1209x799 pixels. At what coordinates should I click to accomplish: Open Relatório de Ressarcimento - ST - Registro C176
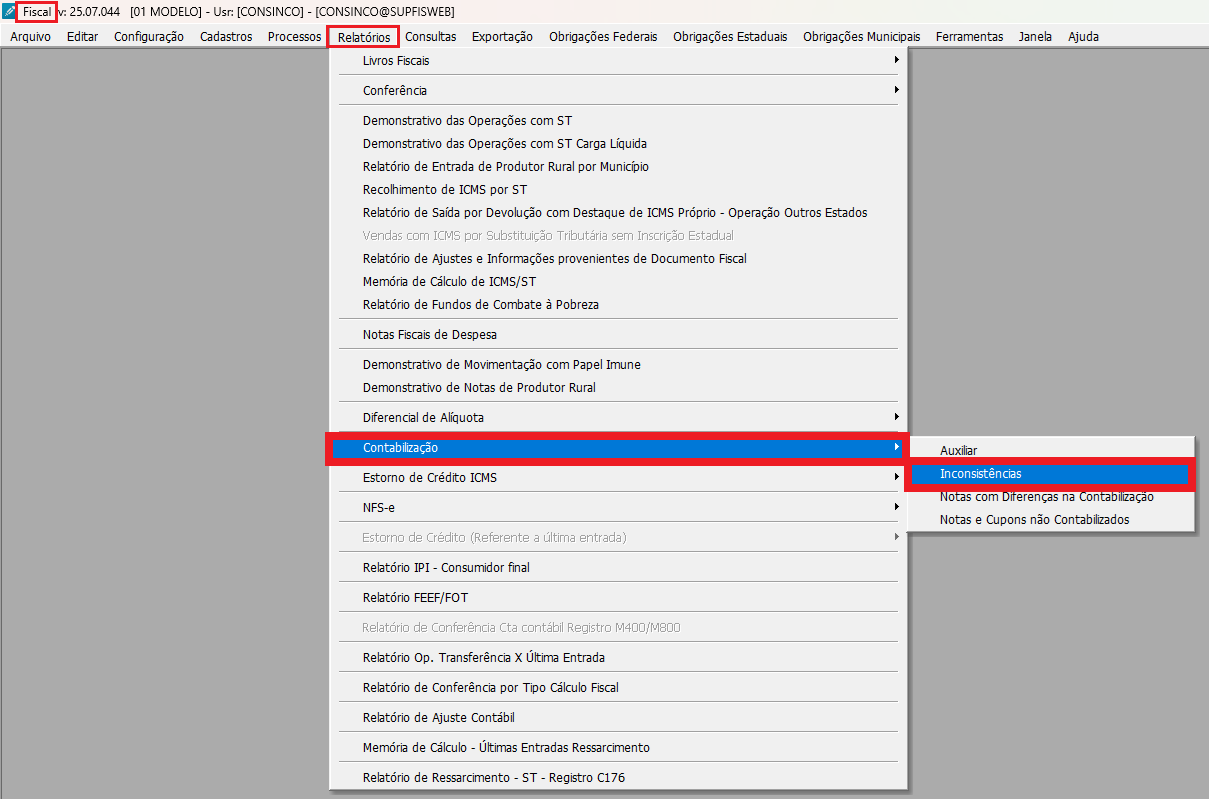(x=618, y=778)
